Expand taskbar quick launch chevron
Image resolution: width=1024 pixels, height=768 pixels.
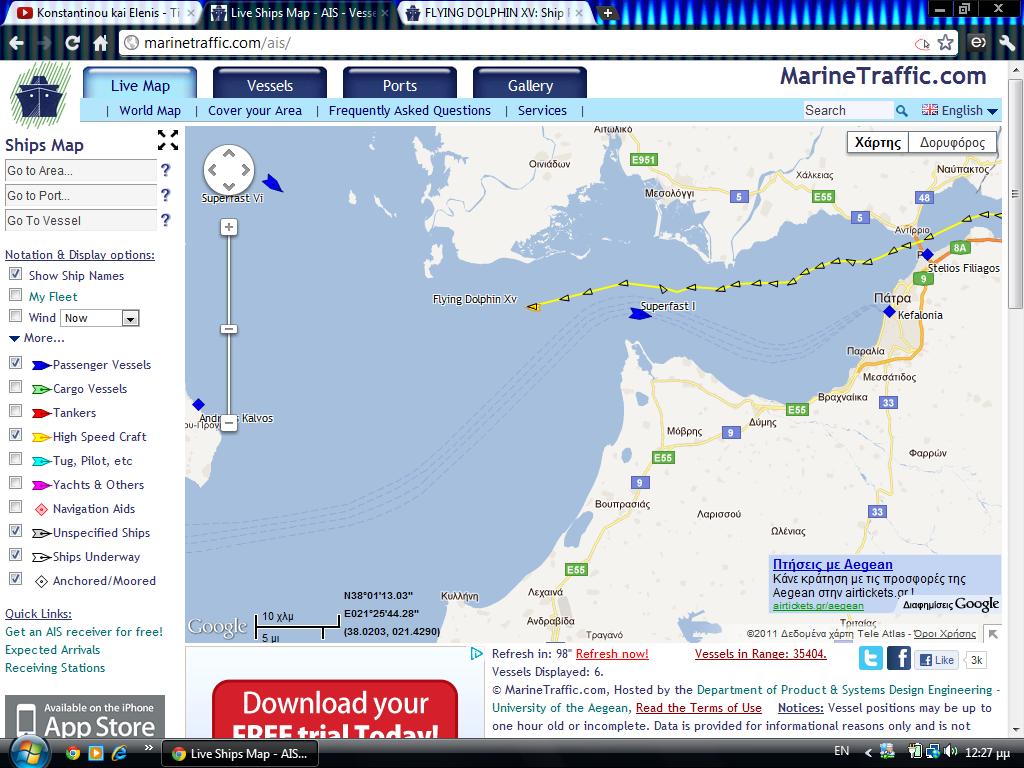pyautogui.click(x=148, y=748)
